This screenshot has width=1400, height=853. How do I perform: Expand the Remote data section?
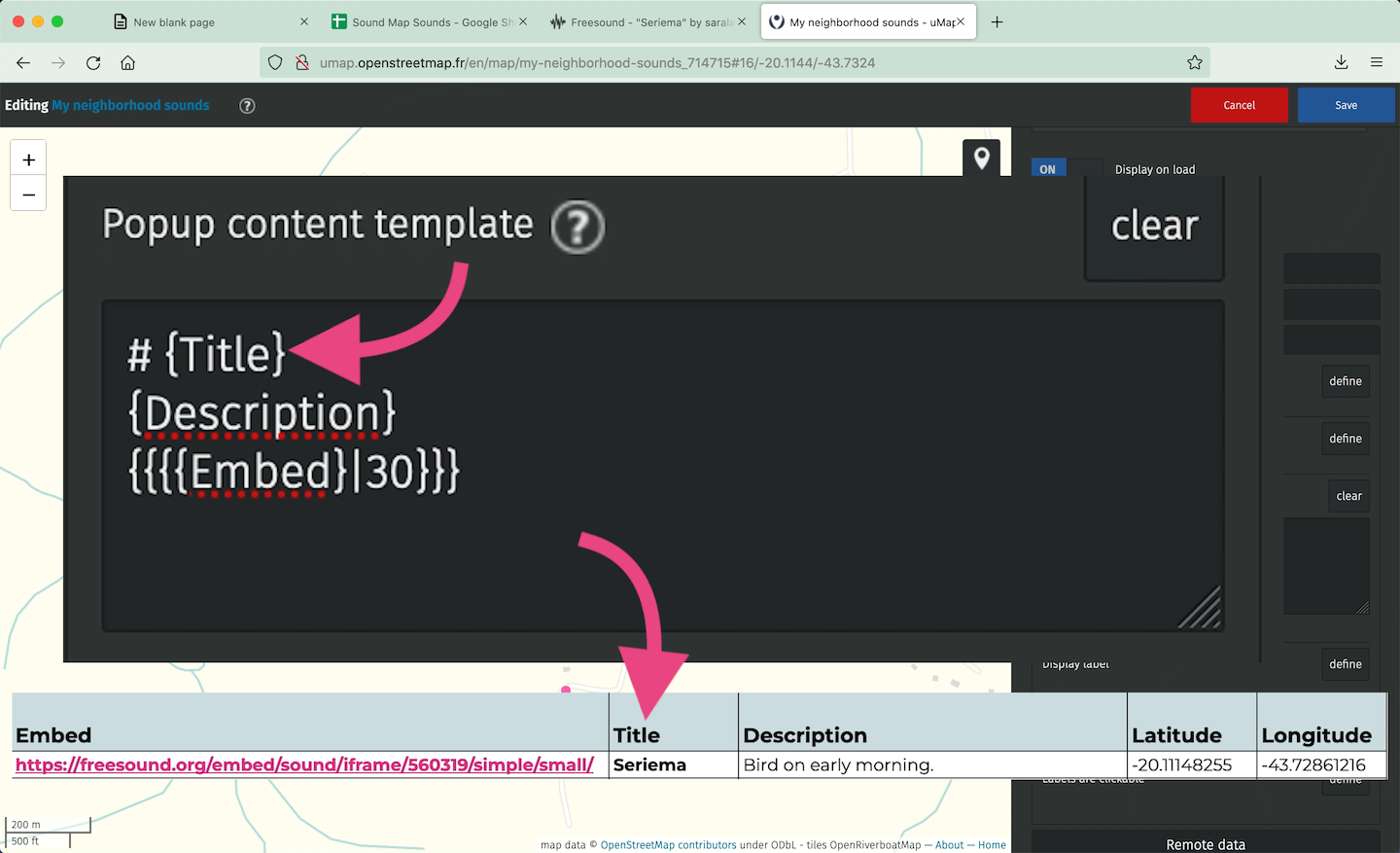pos(1205,843)
